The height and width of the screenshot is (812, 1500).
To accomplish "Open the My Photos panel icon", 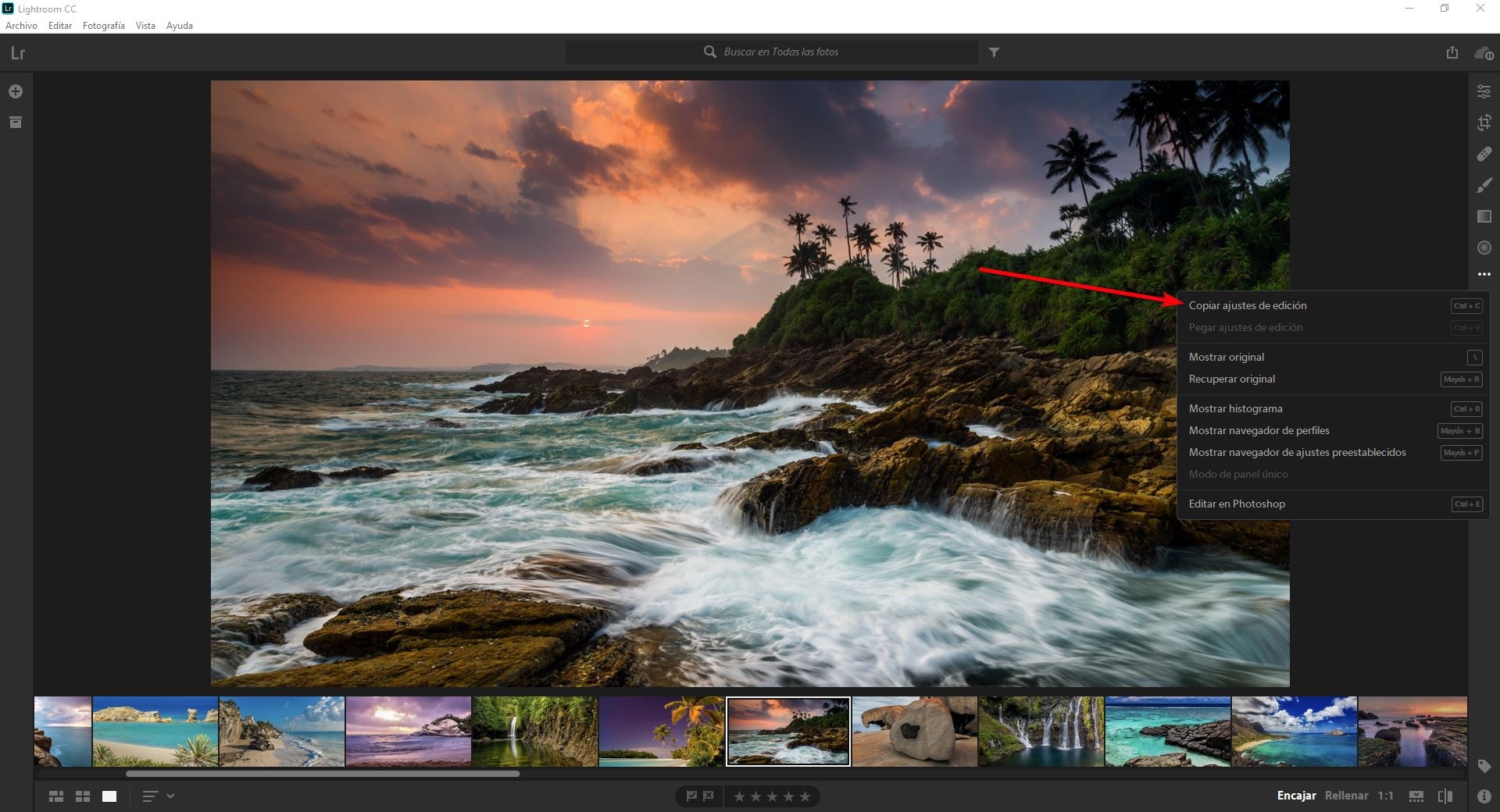I will 16,123.
